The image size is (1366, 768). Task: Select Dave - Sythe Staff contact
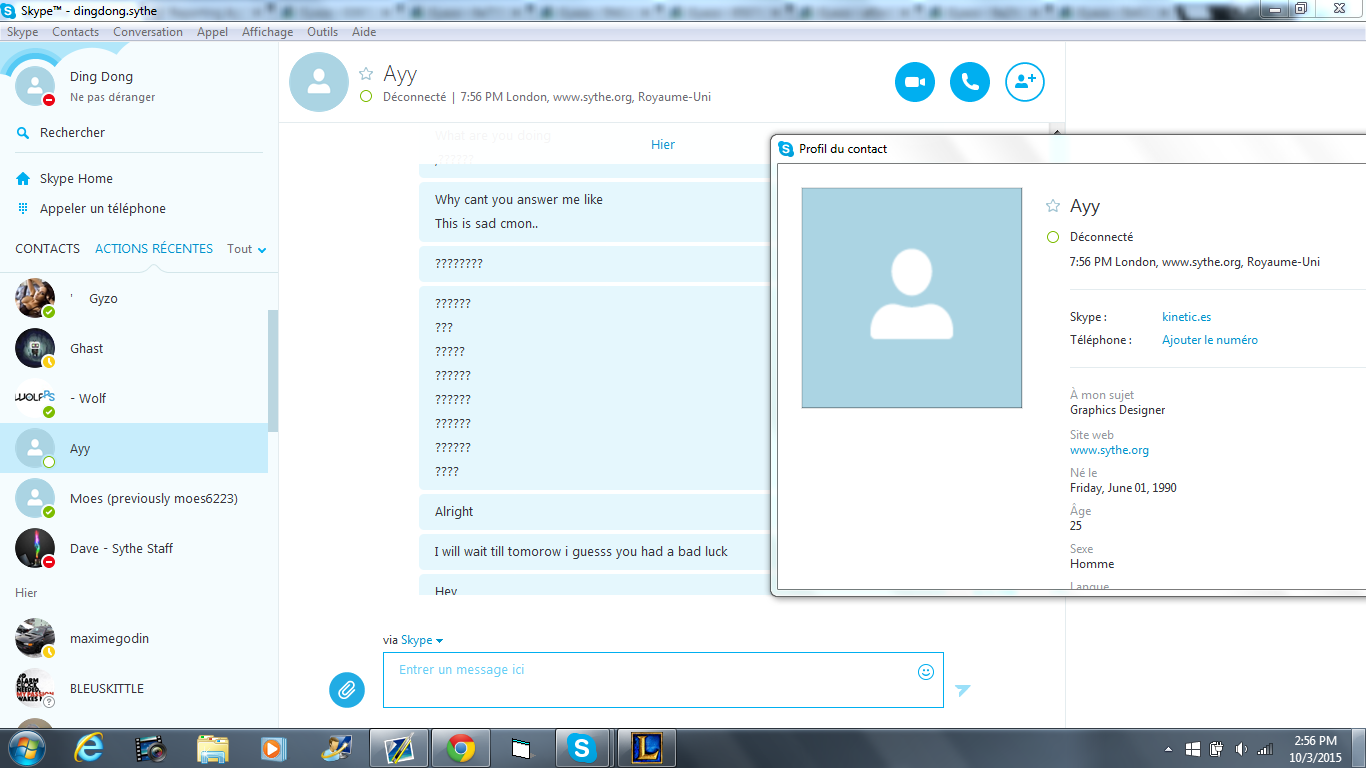(134, 548)
